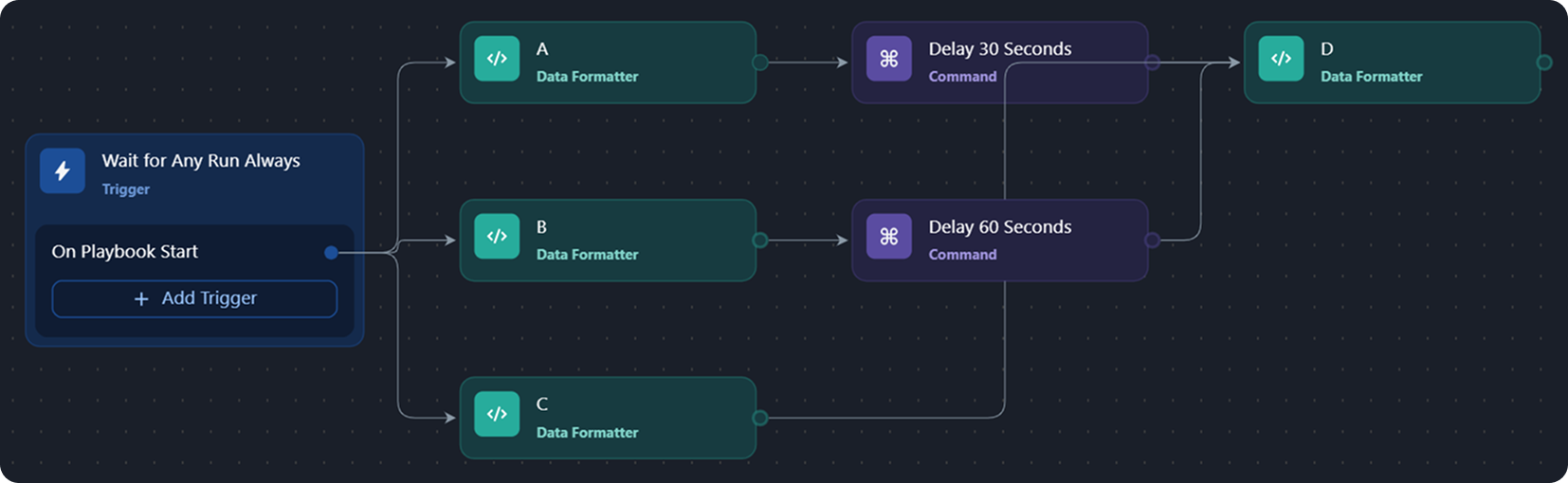Screen dimensions: 1568x483
Task: Select the D Data Formatter label
Action: pos(1371,77)
